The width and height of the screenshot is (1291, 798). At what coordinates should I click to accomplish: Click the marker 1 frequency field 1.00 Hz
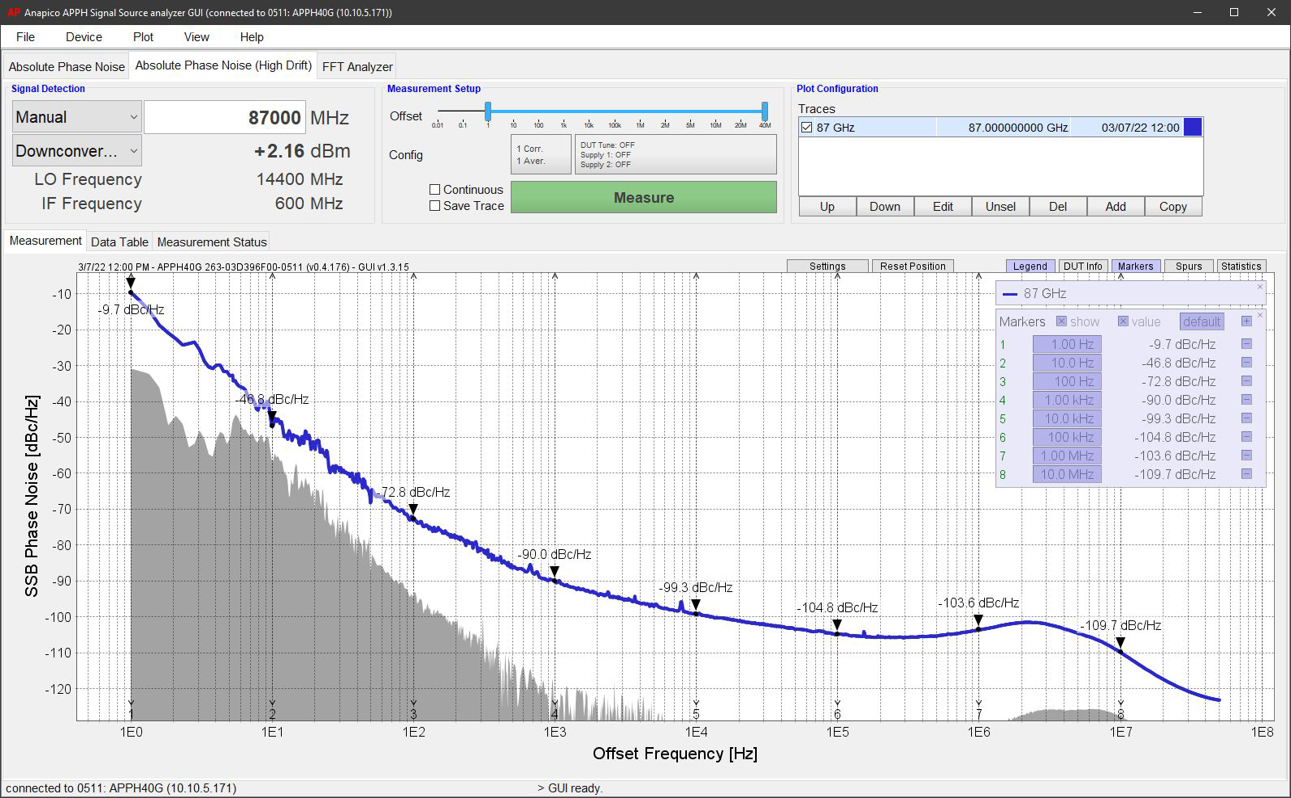[x=1067, y=344]
